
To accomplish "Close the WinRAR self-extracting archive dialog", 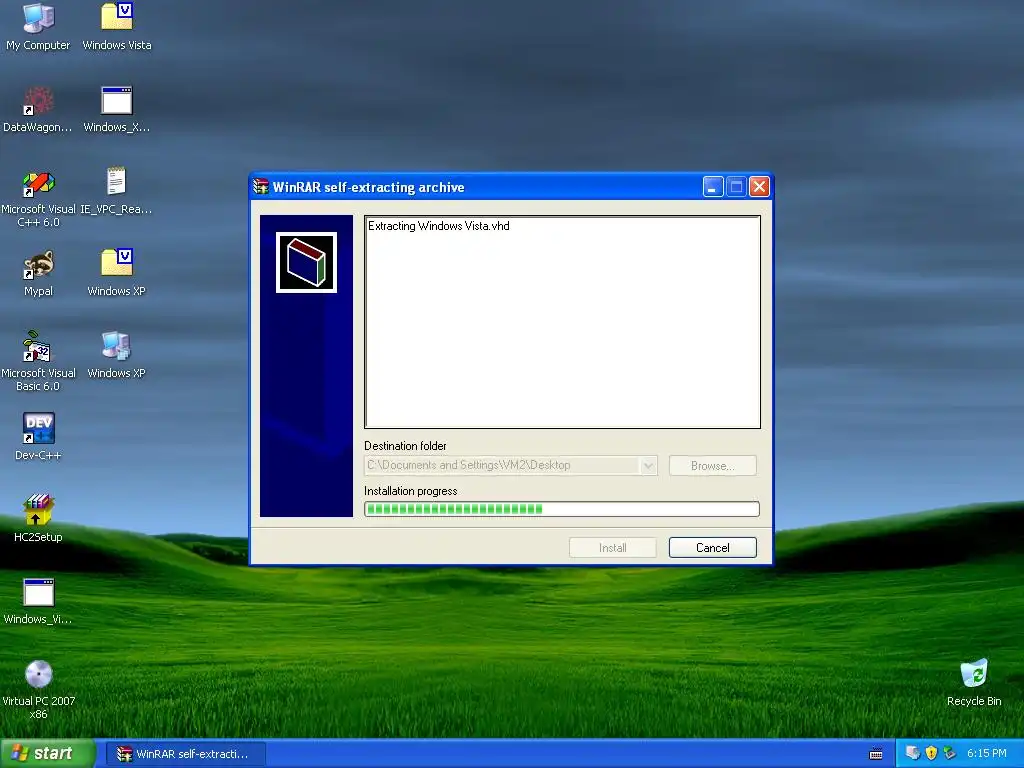I will 759,187.
